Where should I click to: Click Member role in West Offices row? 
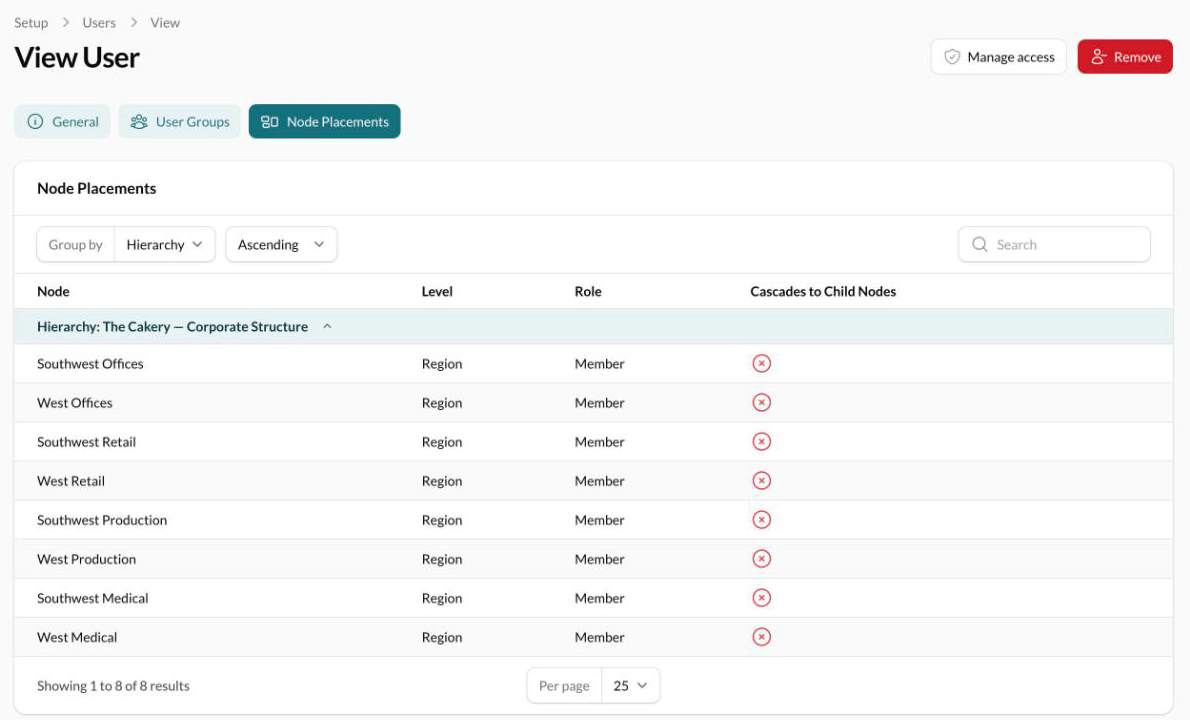(600, 403)
